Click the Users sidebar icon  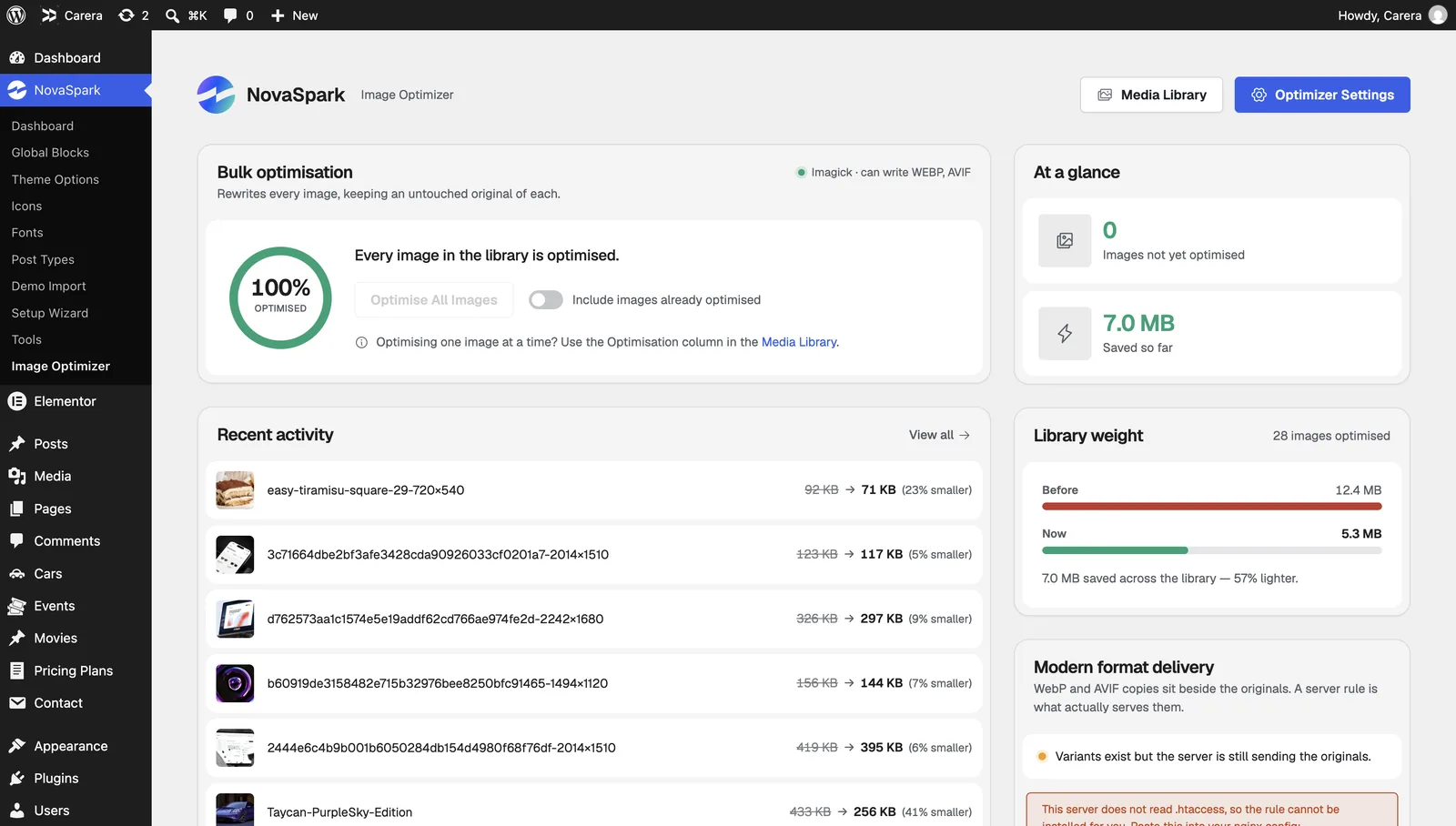pyautogui.click(x=17, y=811)
